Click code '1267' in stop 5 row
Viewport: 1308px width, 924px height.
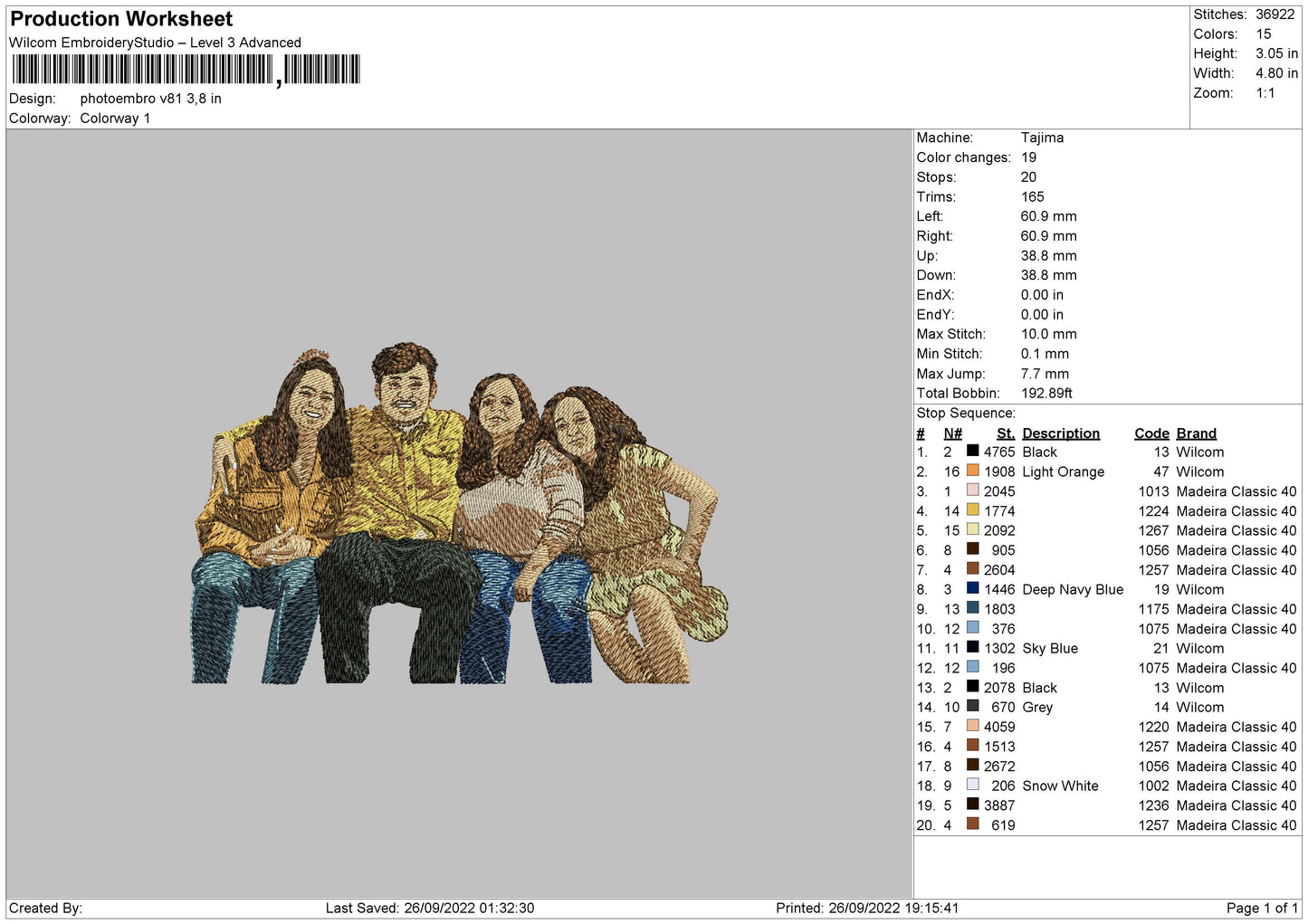(1154, 530)
